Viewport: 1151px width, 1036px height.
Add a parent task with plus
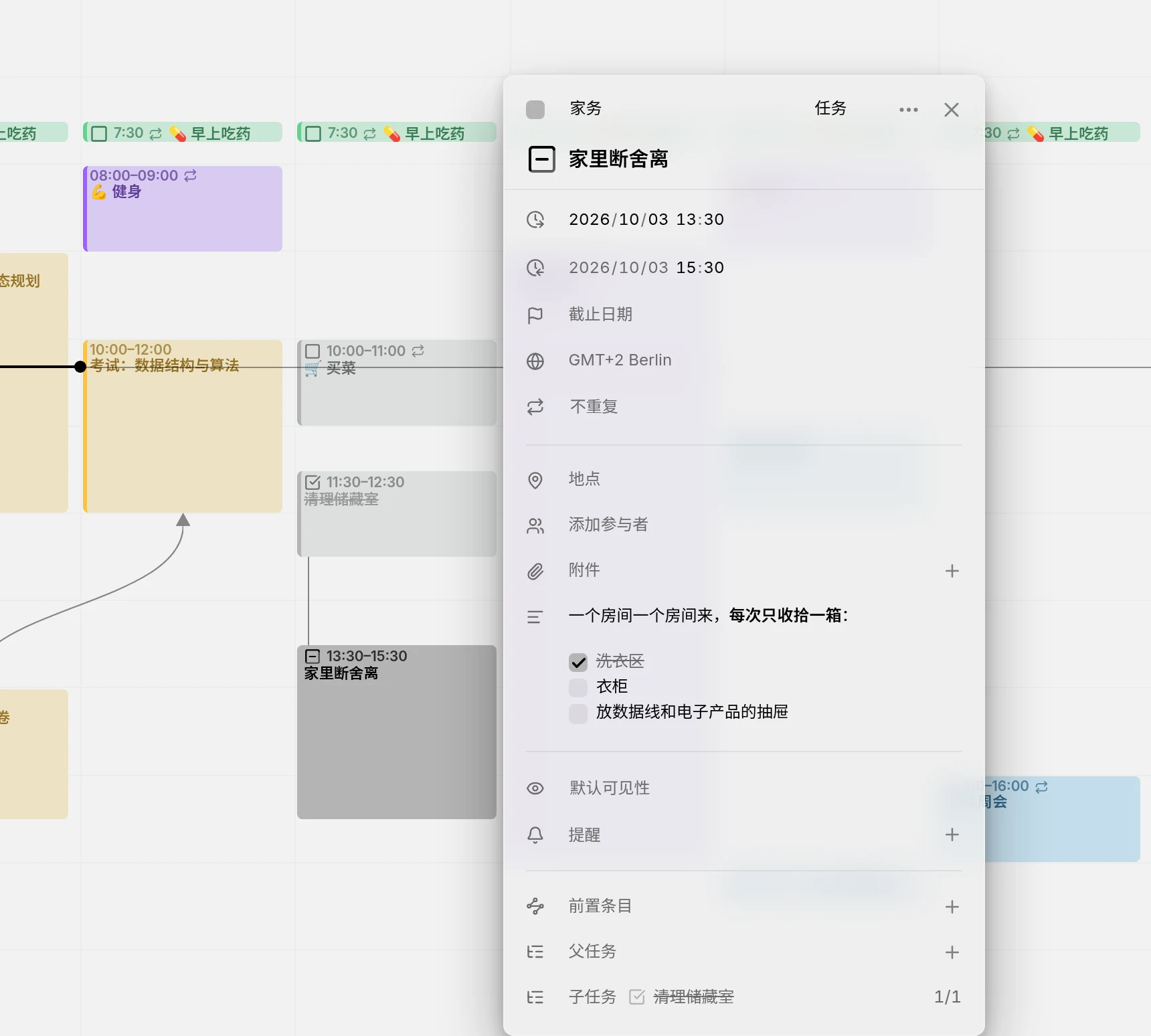coord(952,952)
